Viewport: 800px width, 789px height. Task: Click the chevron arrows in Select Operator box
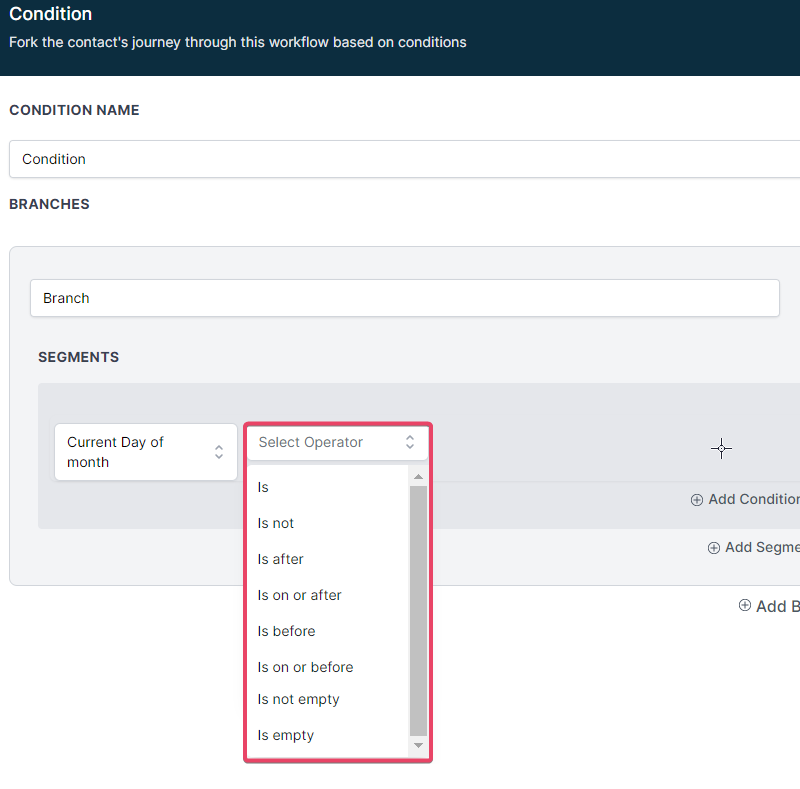(409, 442)
